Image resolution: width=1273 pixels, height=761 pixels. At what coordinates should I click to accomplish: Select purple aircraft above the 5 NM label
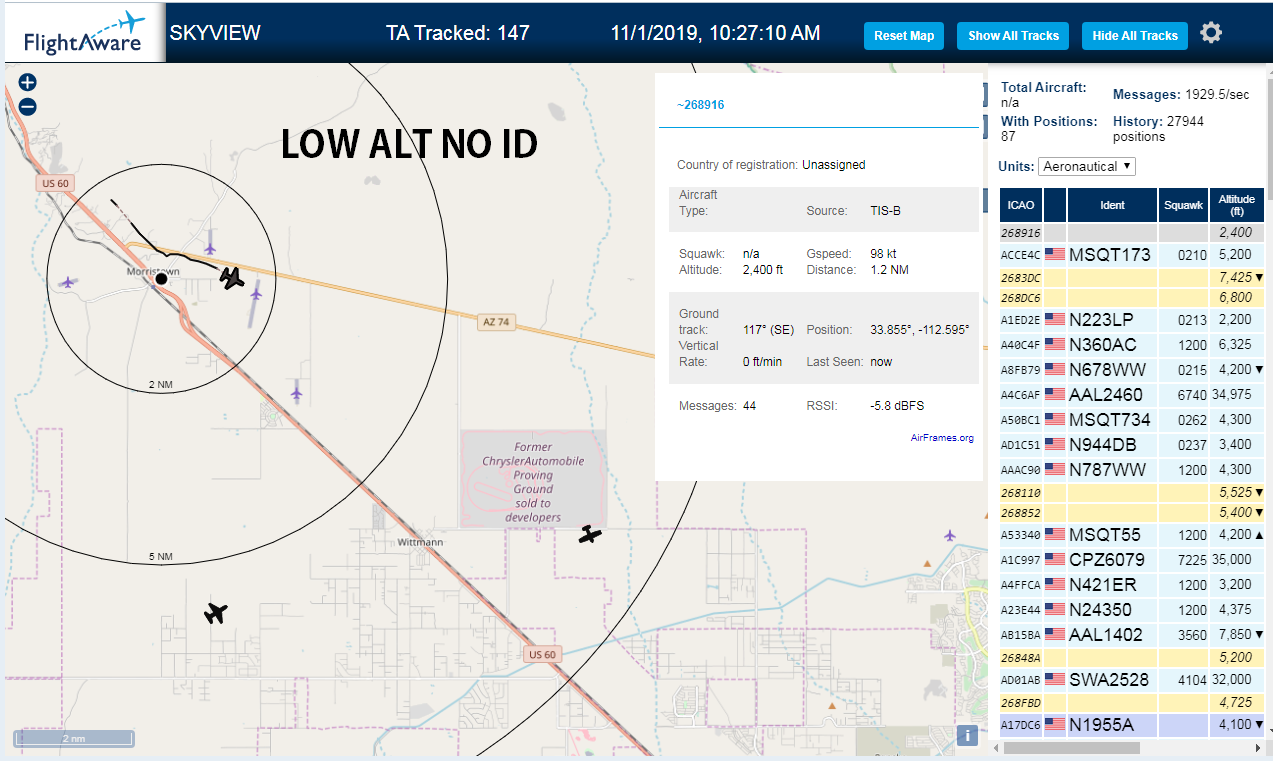point(296,393)
